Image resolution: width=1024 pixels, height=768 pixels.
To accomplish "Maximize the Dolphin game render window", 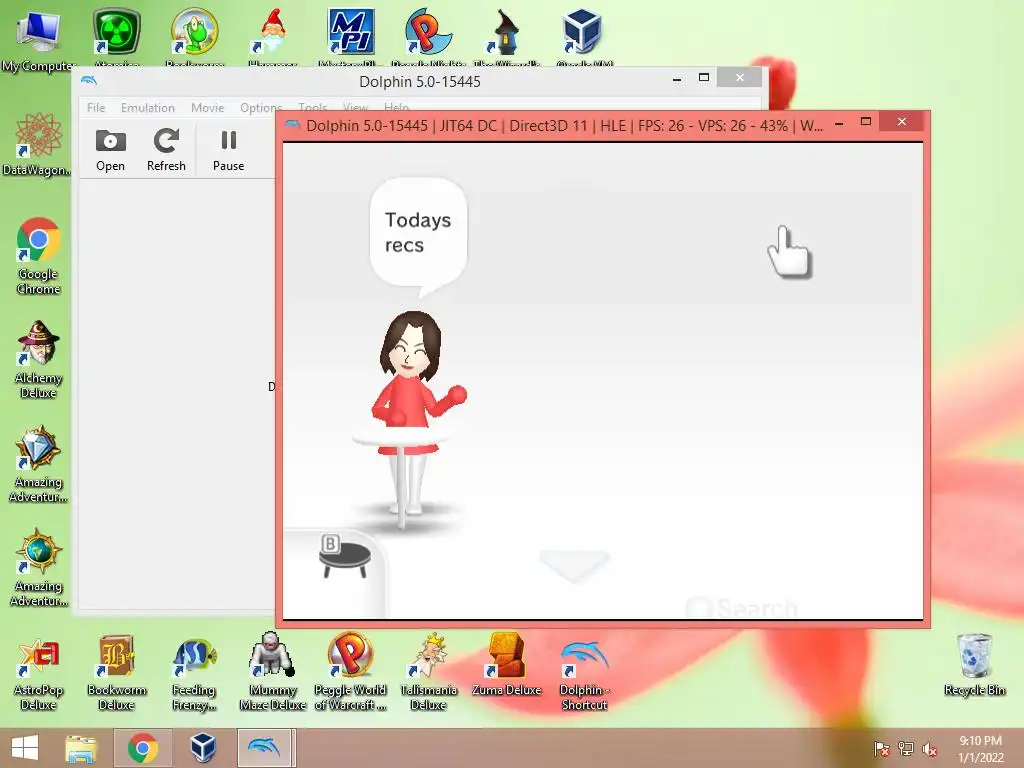I will (x=866, y=121).
